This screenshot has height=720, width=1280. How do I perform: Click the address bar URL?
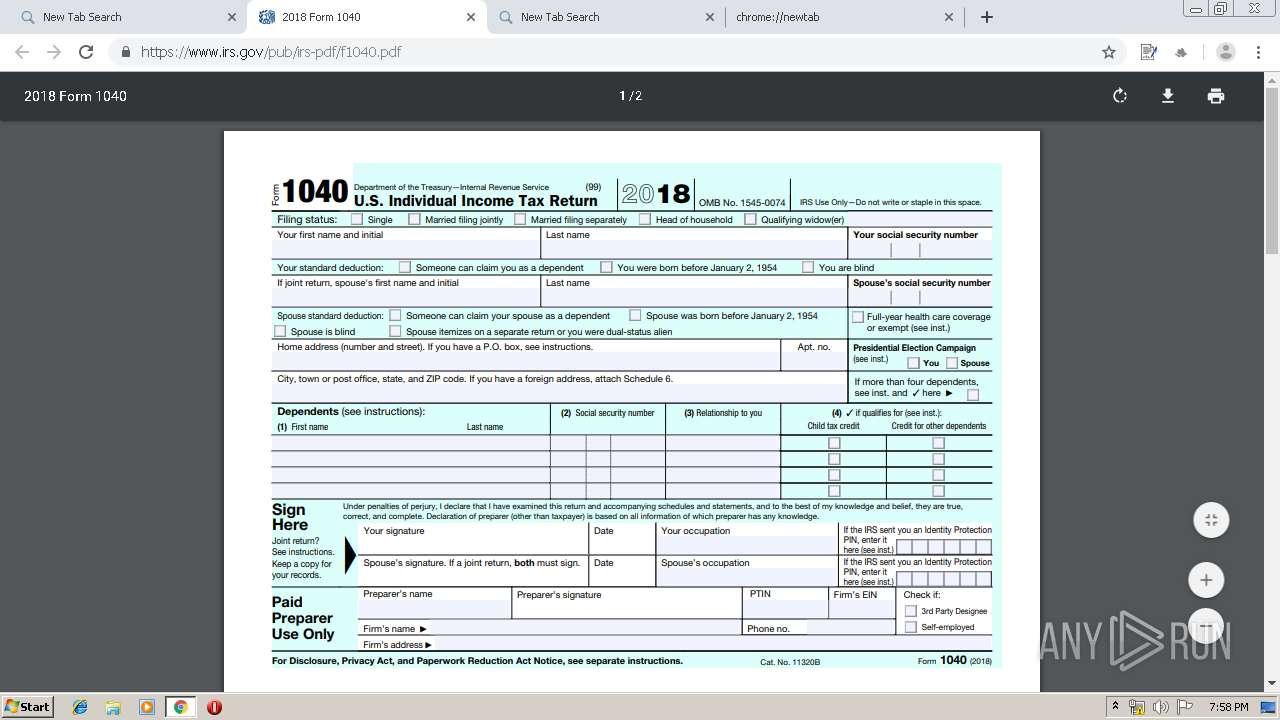(271, 52)
